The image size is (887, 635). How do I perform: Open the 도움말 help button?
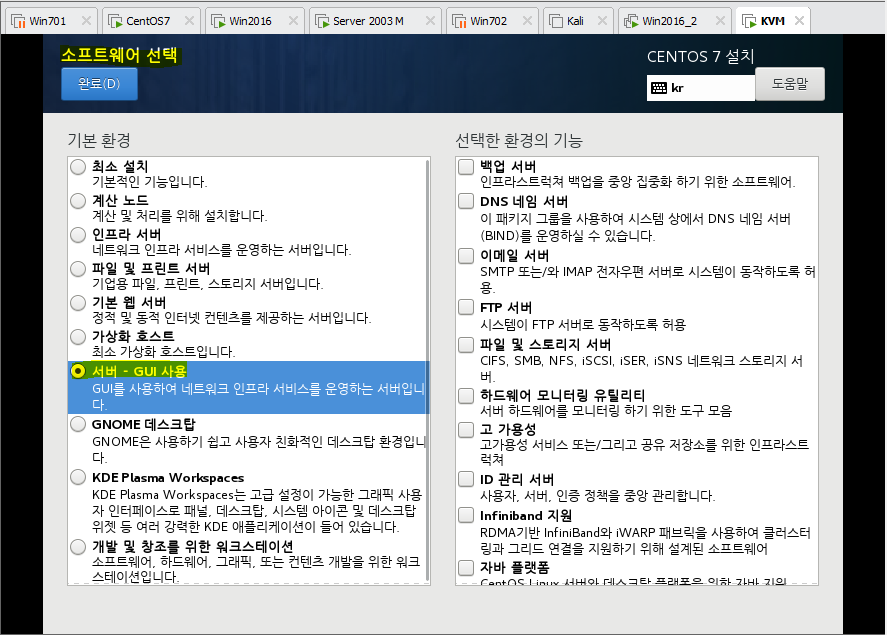(790, 84)
